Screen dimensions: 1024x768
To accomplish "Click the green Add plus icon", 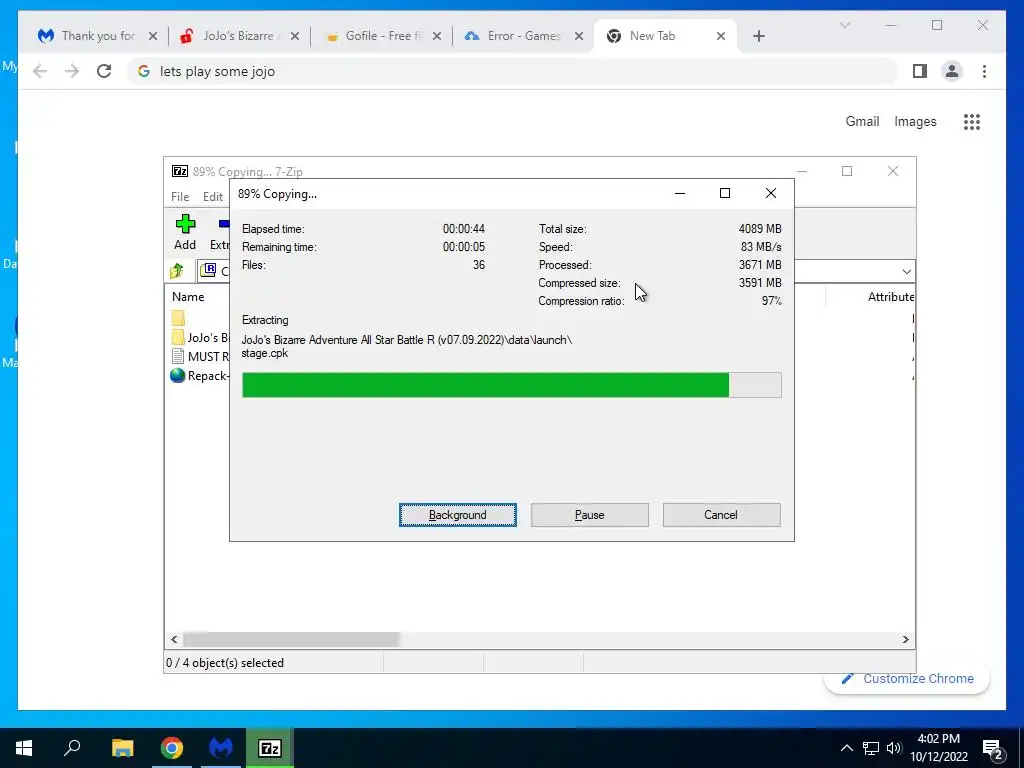I will pyautogui.click(x=185, y=224).
